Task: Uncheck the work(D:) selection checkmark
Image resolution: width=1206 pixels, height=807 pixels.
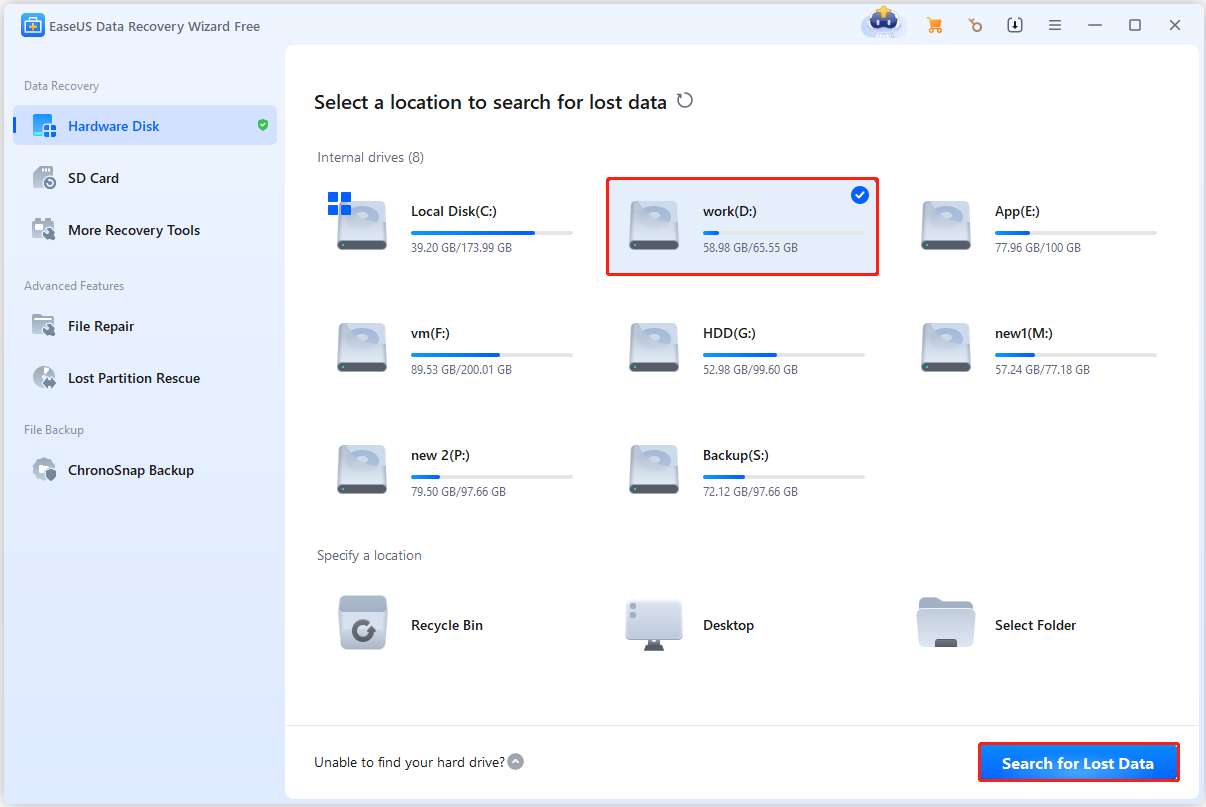Action: (x=860, y=195)
